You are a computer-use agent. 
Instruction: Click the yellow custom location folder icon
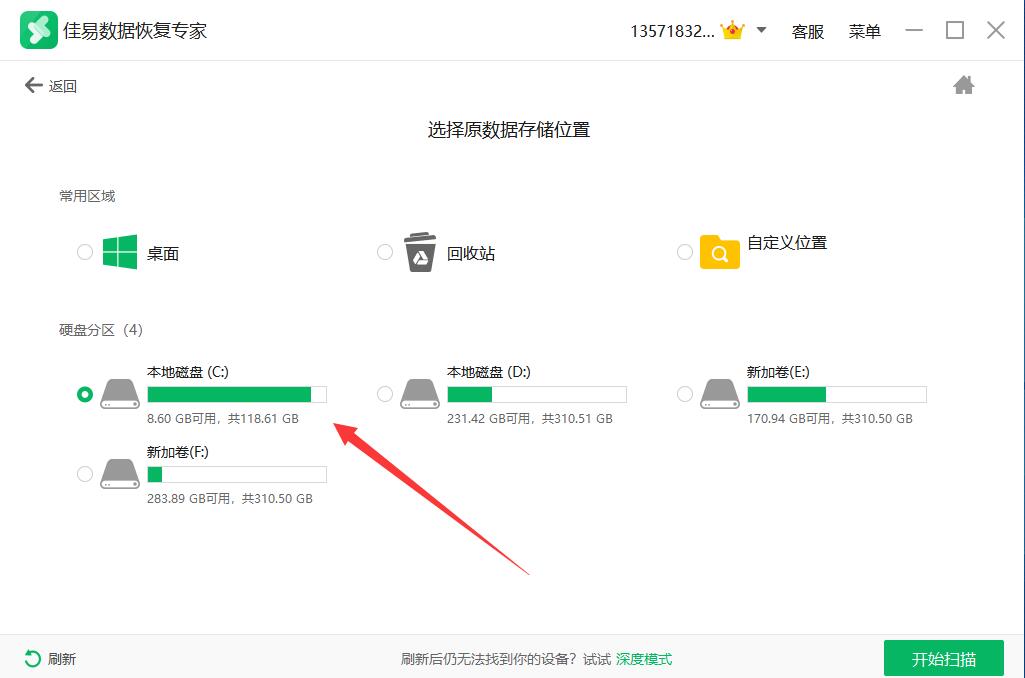coord(720,252)
